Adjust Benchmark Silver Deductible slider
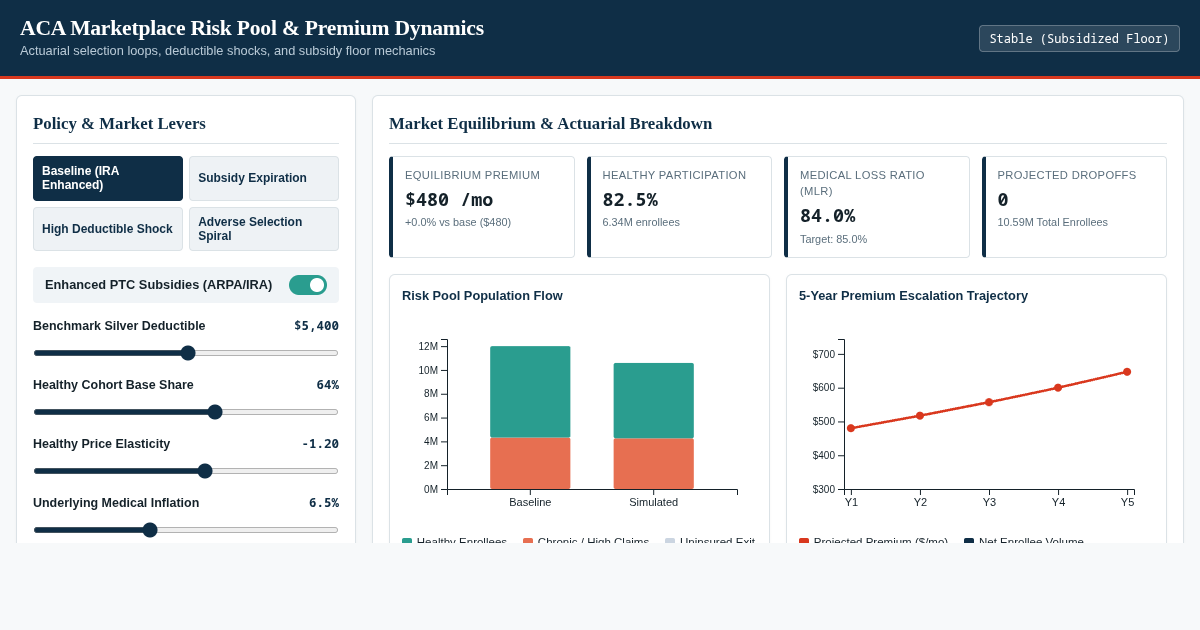Screen dimensions: 1200x630 click(x=186, y=353)
